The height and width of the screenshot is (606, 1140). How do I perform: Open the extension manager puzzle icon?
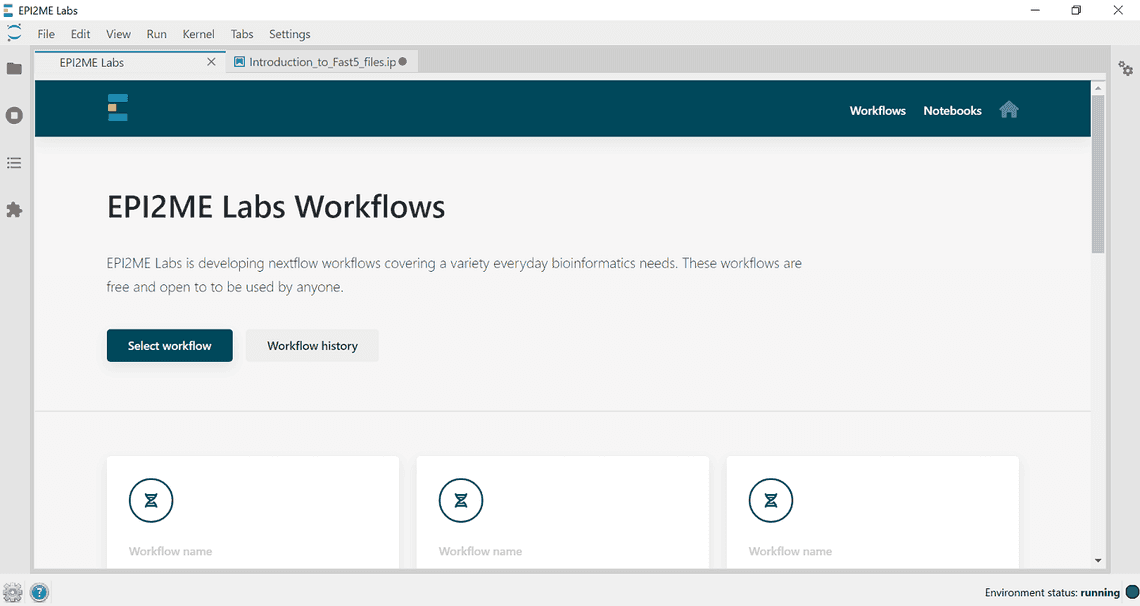(14, 209)
